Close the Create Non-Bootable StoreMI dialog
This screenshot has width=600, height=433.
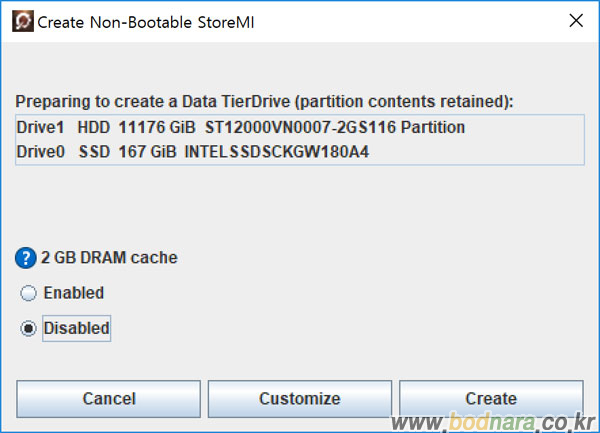tap(576, 21)
